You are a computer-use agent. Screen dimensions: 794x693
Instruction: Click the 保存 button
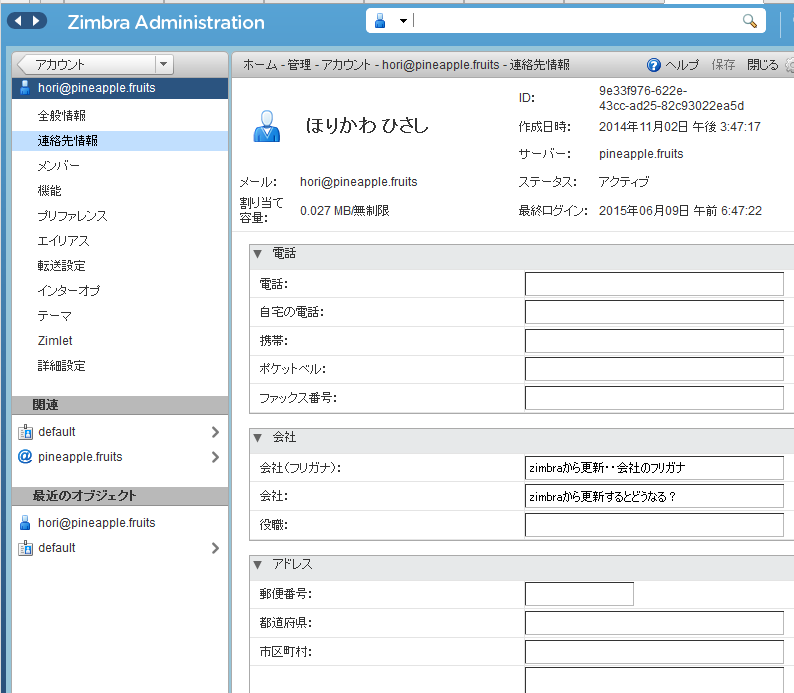[x=723, y=65]
